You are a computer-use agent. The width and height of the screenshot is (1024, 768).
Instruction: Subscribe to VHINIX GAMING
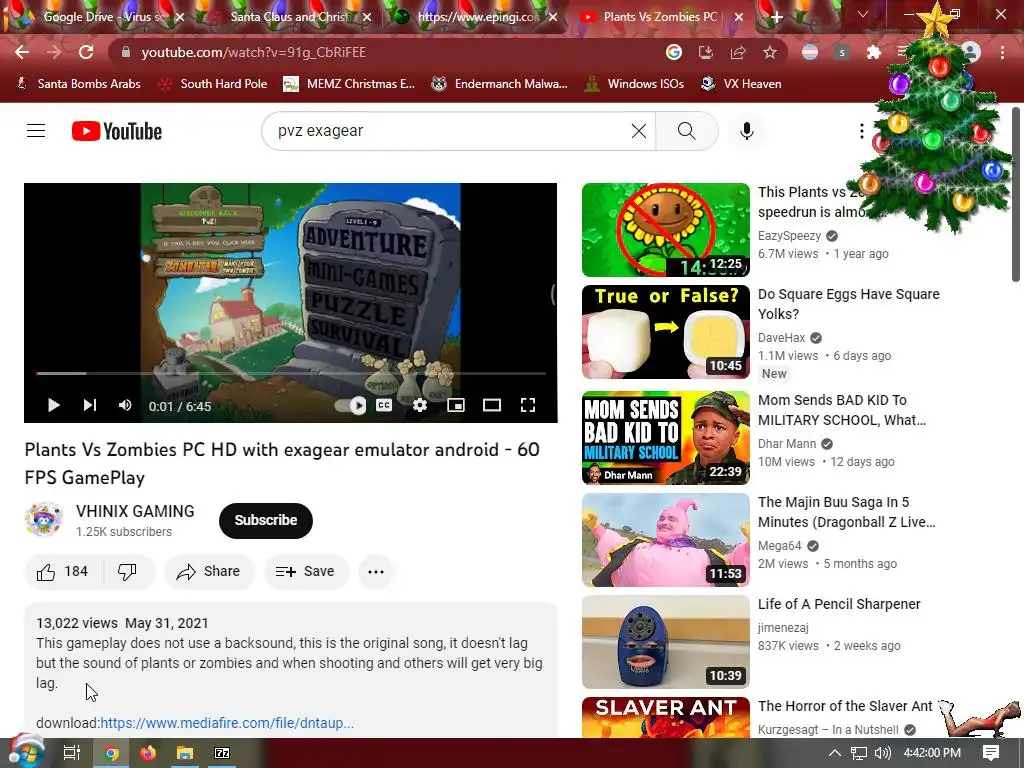click(x=266, y=520)
